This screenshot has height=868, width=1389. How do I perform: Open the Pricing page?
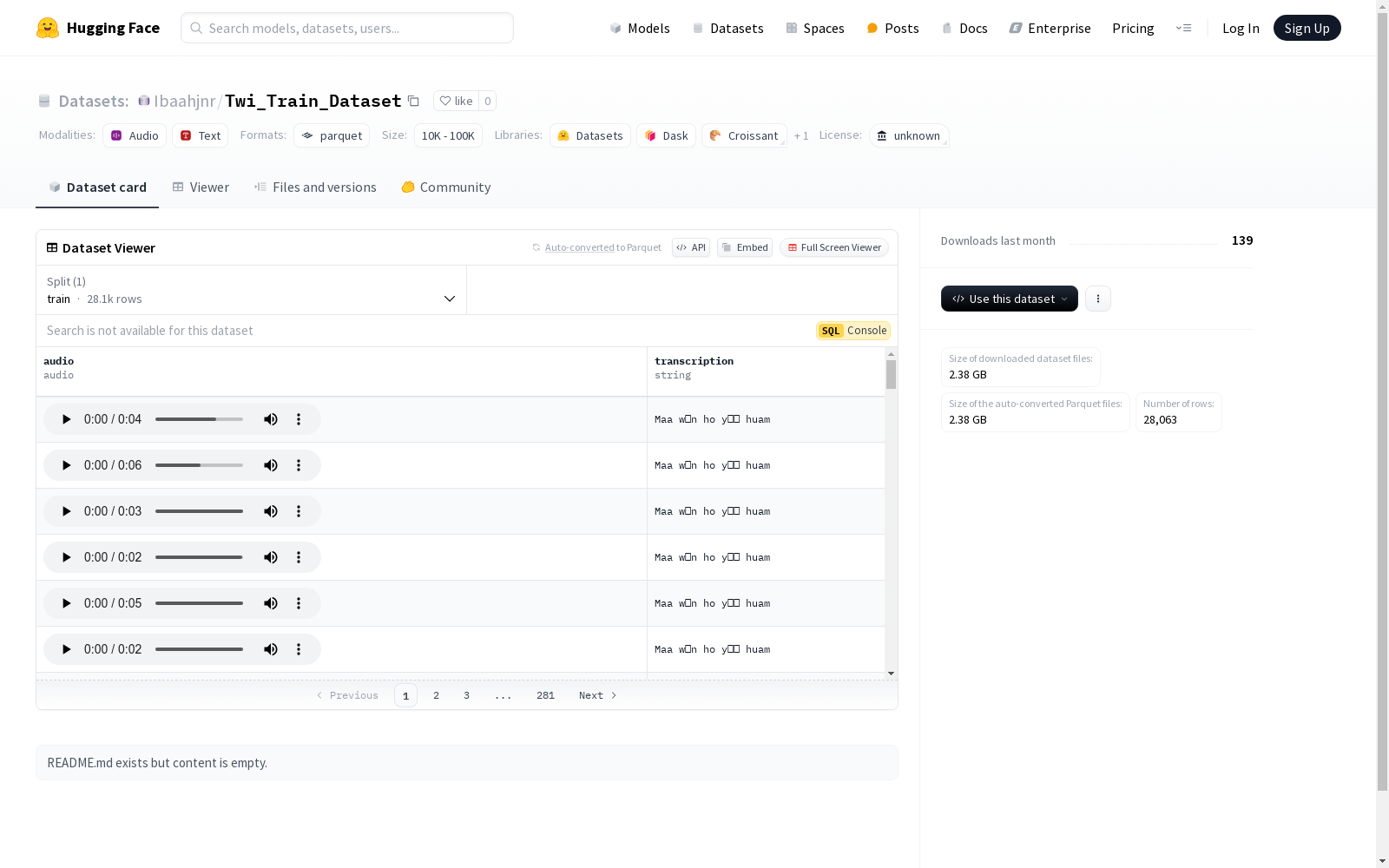tap(1133, 28)
